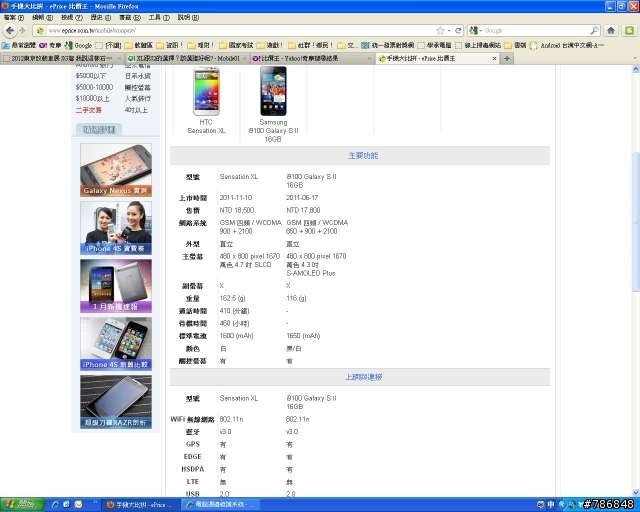This screenshot has height=512, width=640.
Task: Open the Android 台灣中文網 bookmark
Action: (566, 45)
